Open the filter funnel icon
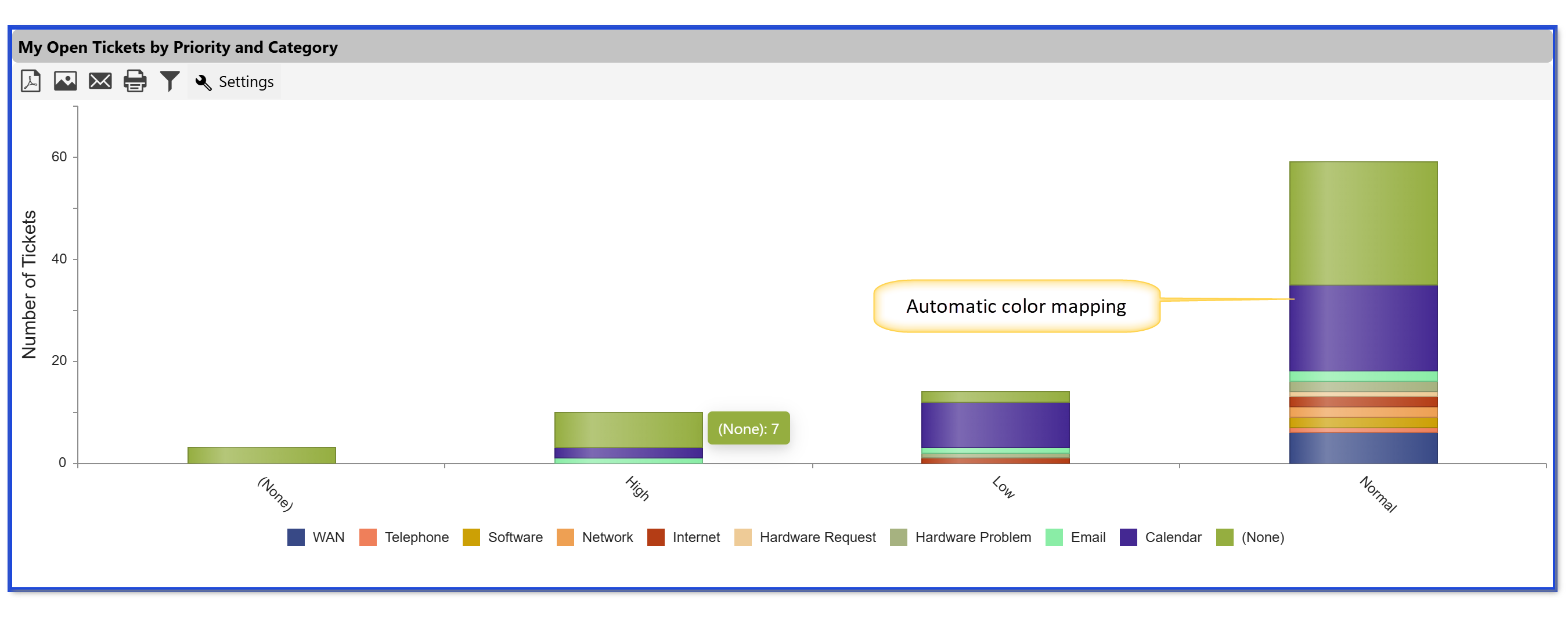 170,81
